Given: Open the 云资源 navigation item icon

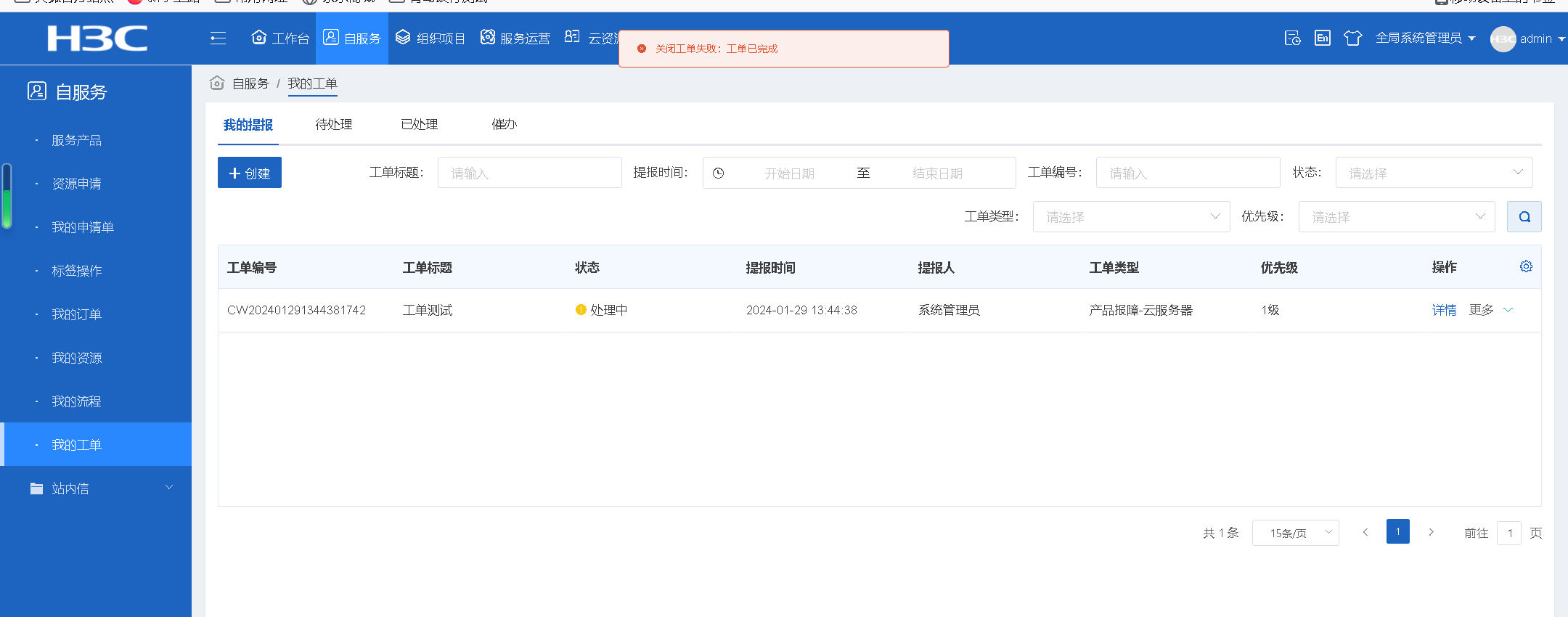Looking at the screenshot, I should tap(572, 37).
